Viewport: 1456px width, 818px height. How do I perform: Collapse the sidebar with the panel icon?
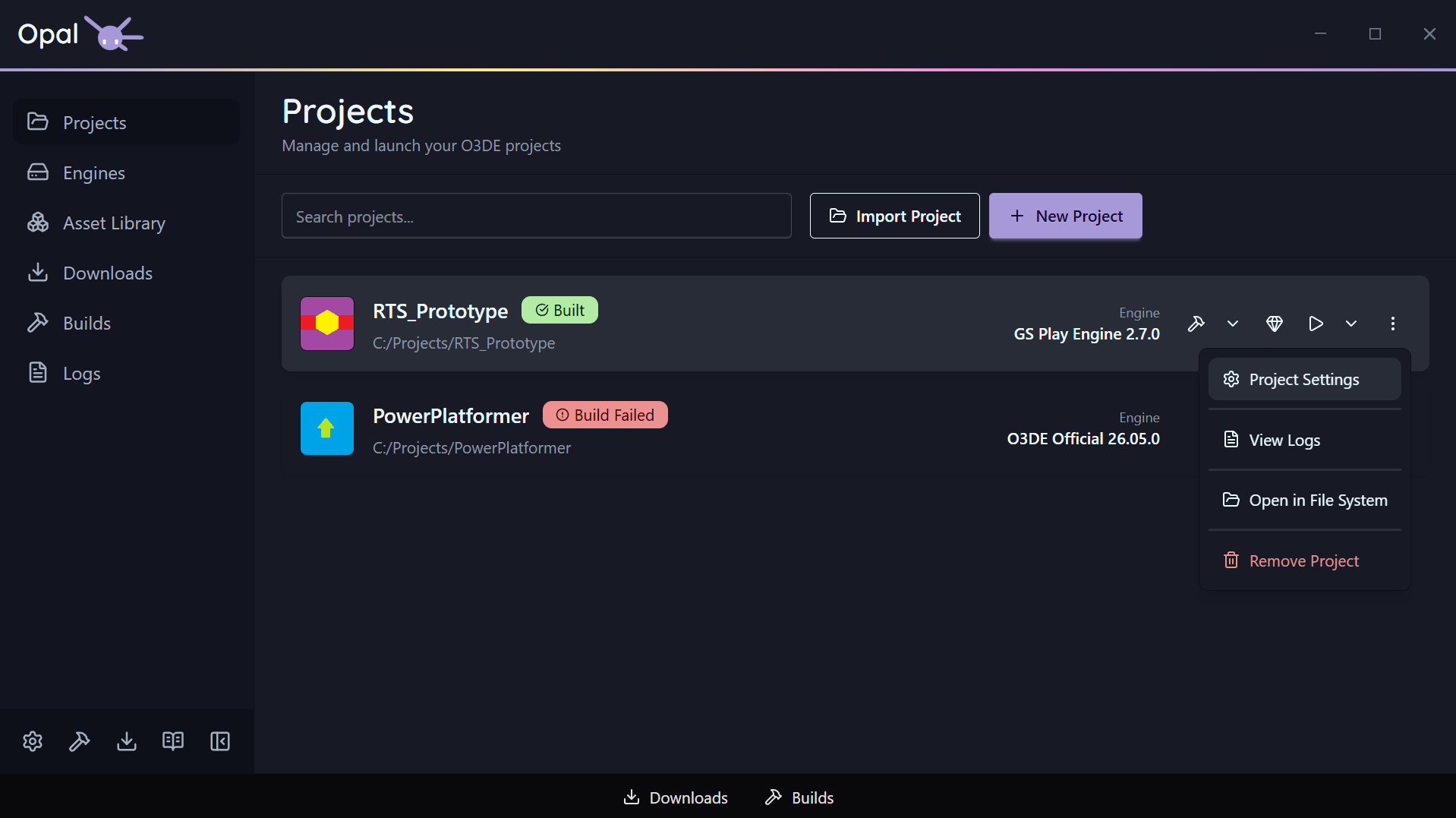coord(220,741)
